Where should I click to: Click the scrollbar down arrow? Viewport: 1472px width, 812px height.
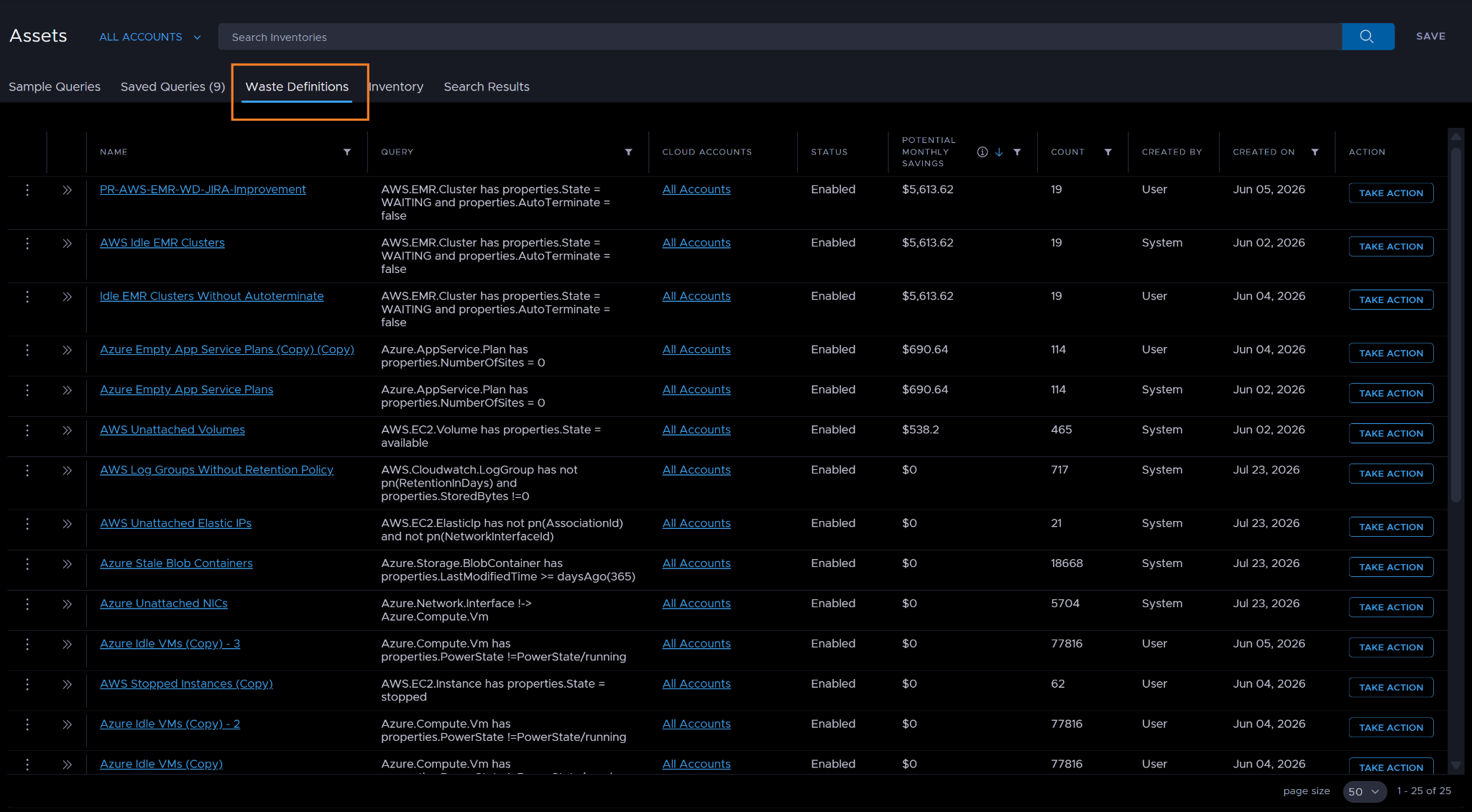pos(1456,765)
